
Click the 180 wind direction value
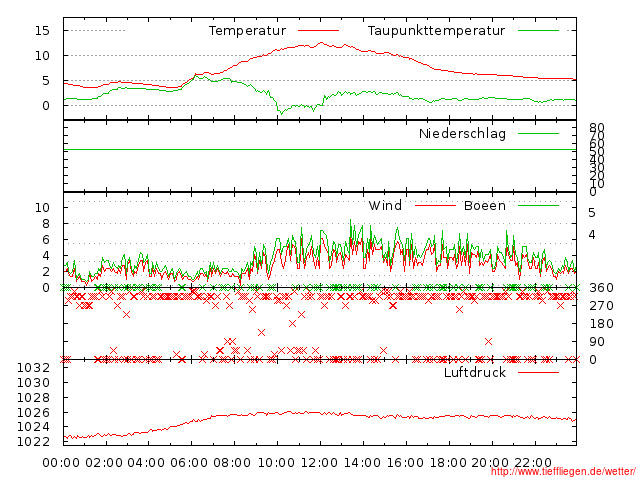click(601, 324)
